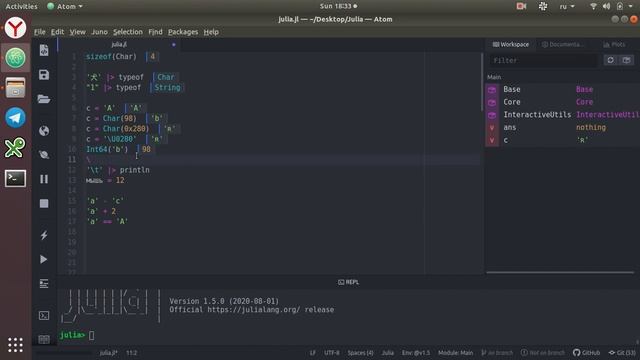Click the cursor position 11:2 in status bar

[x=131, y=353]
